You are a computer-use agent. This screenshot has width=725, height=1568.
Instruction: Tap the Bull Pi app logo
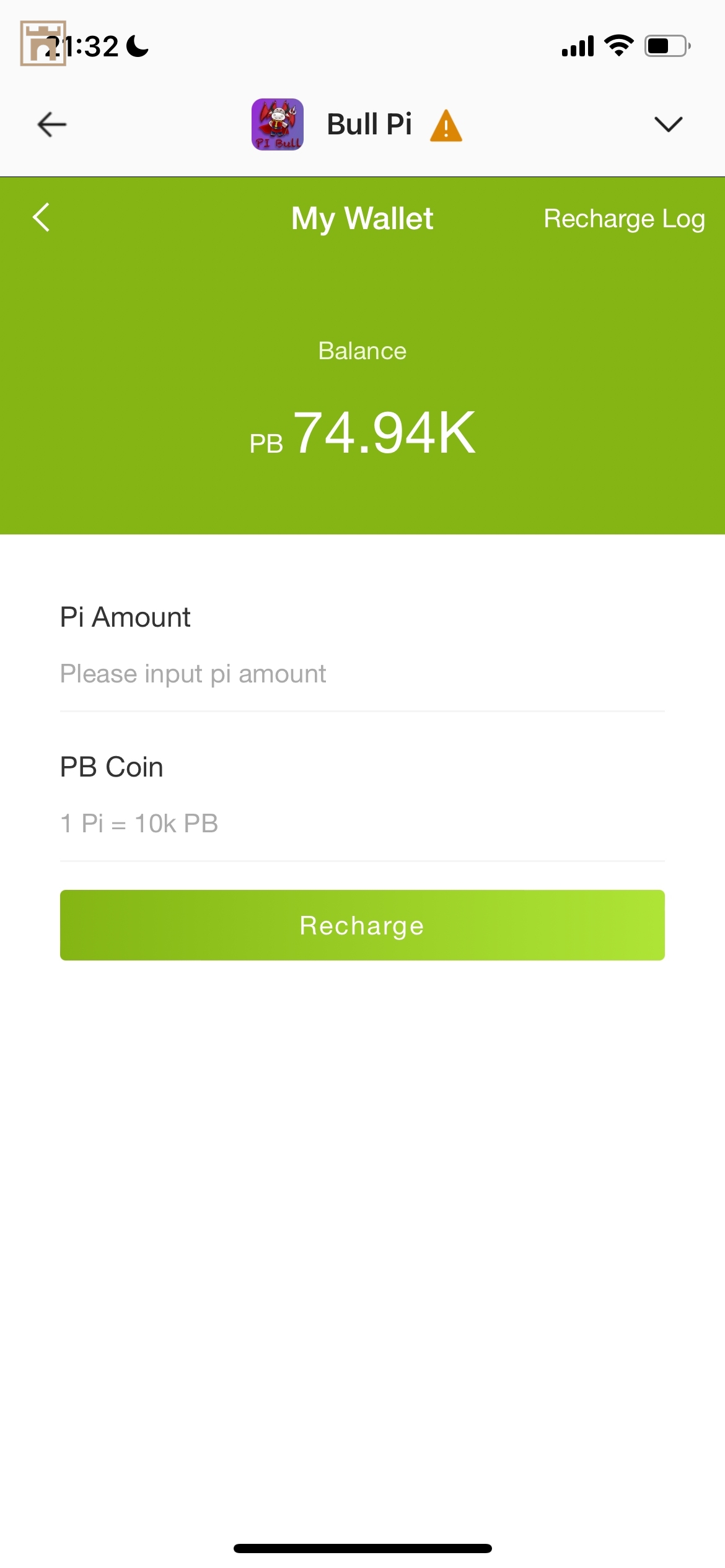tap(278, 124)
